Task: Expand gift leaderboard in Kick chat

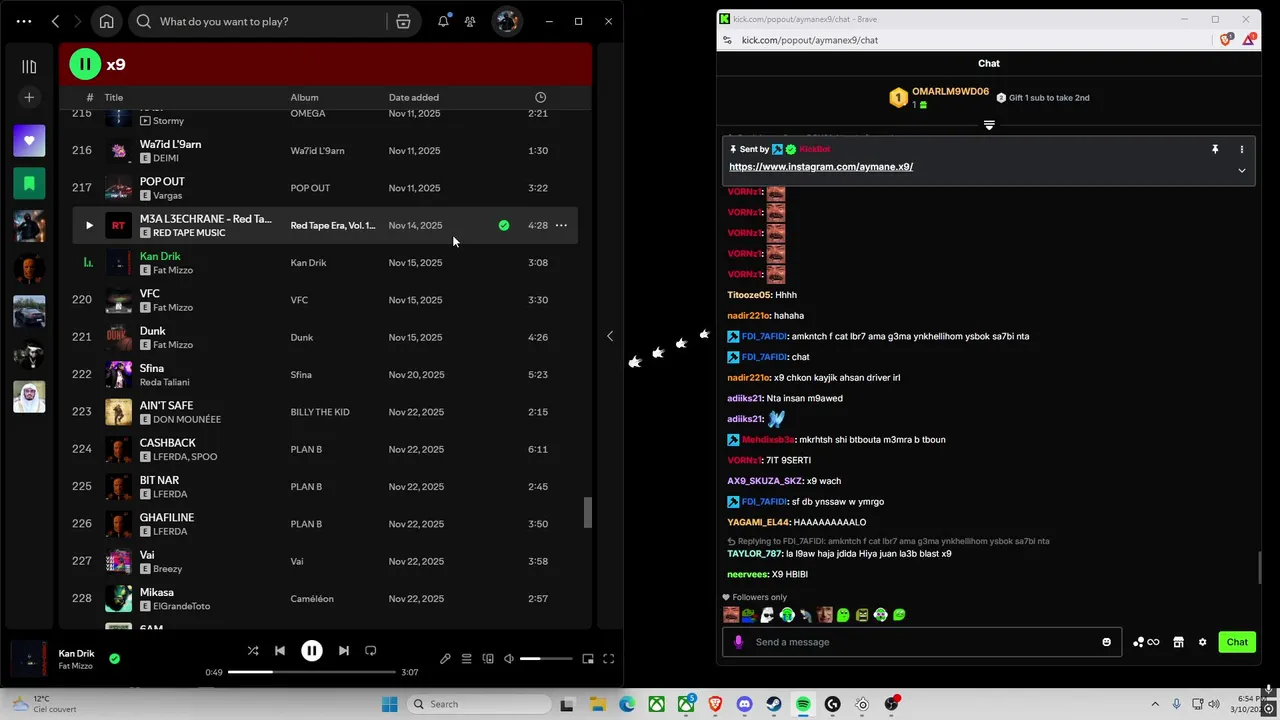Action: pos(989,125)
